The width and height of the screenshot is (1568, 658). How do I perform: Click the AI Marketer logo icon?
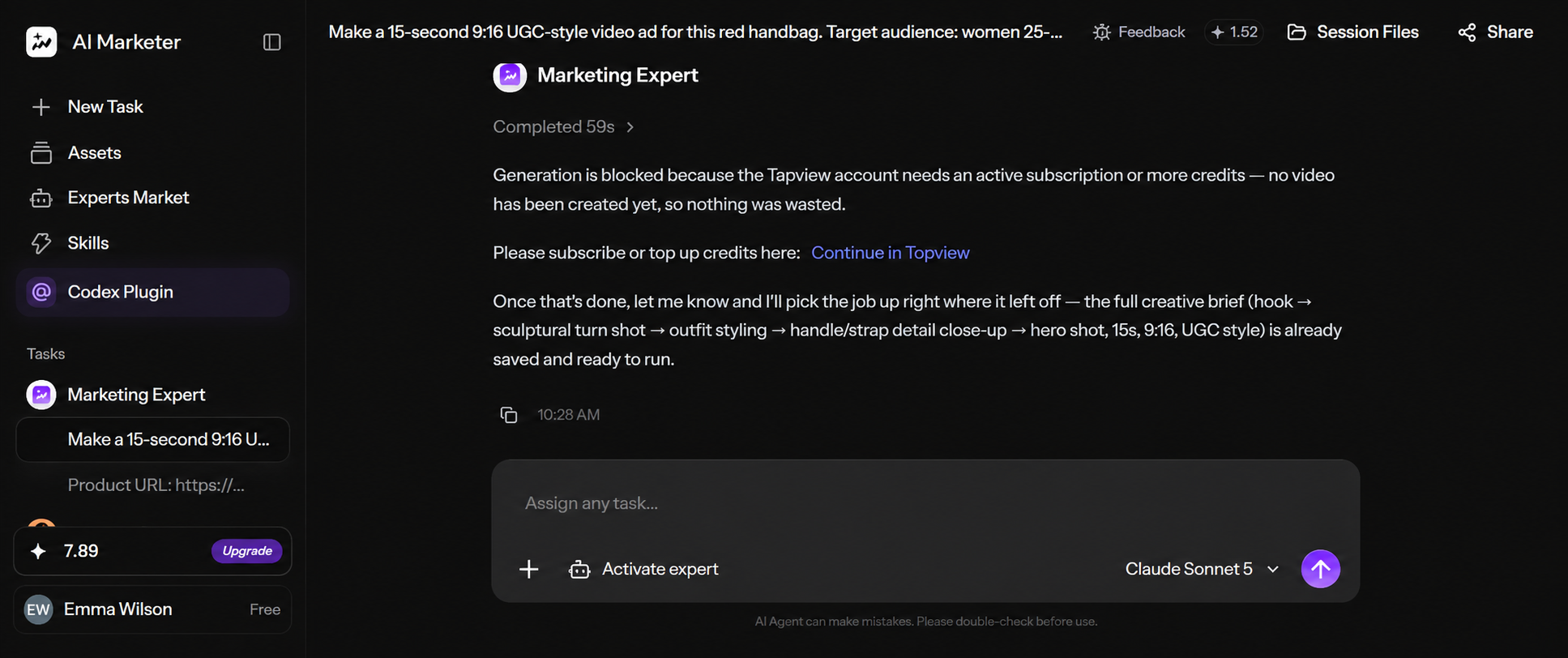point(41,41)
